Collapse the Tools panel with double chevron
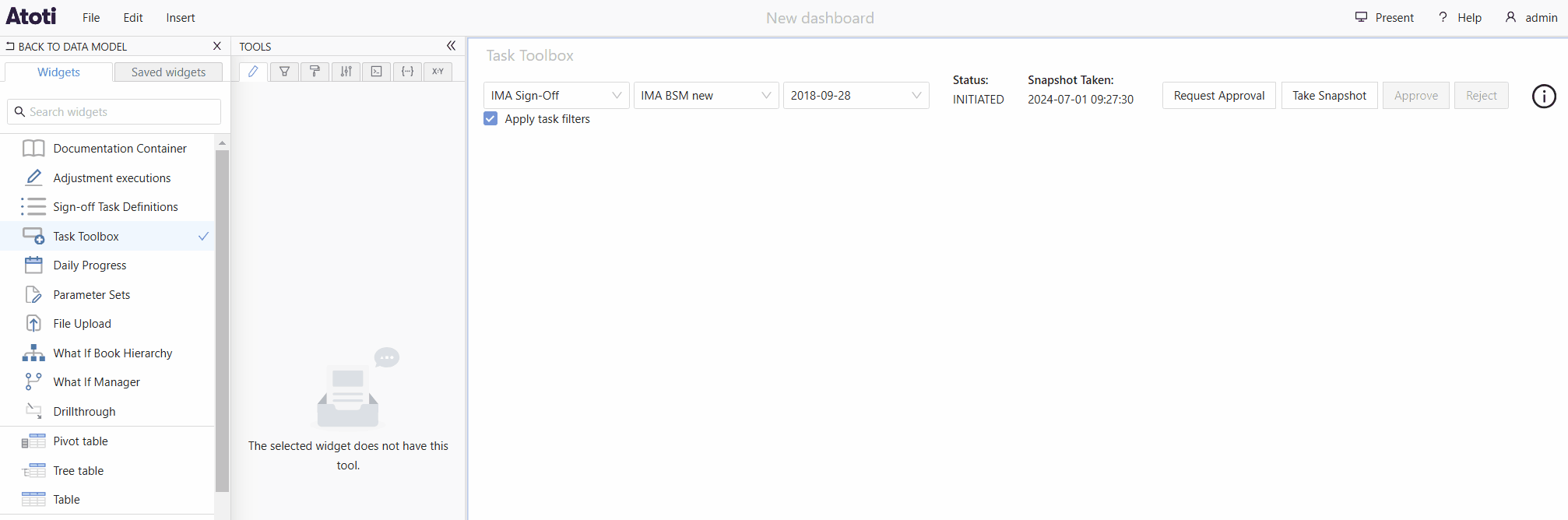The width and height of the screenshot is (1568, 520). [451, 46]
